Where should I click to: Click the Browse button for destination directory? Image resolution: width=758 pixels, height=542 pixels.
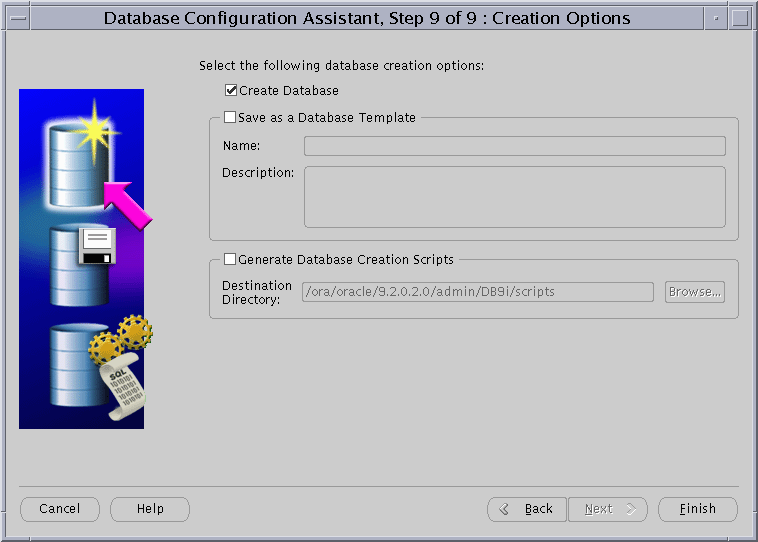[x=695, y=292]
